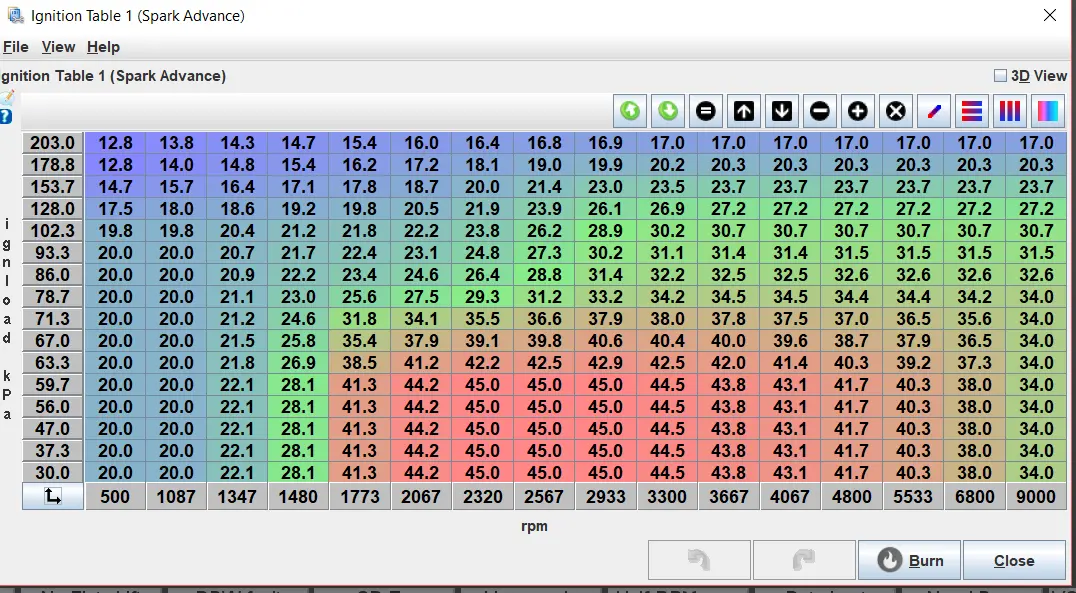Select cell 26.9 in the 63.3 row
This screenshot has width=1076, height=593.
[299, 362]
